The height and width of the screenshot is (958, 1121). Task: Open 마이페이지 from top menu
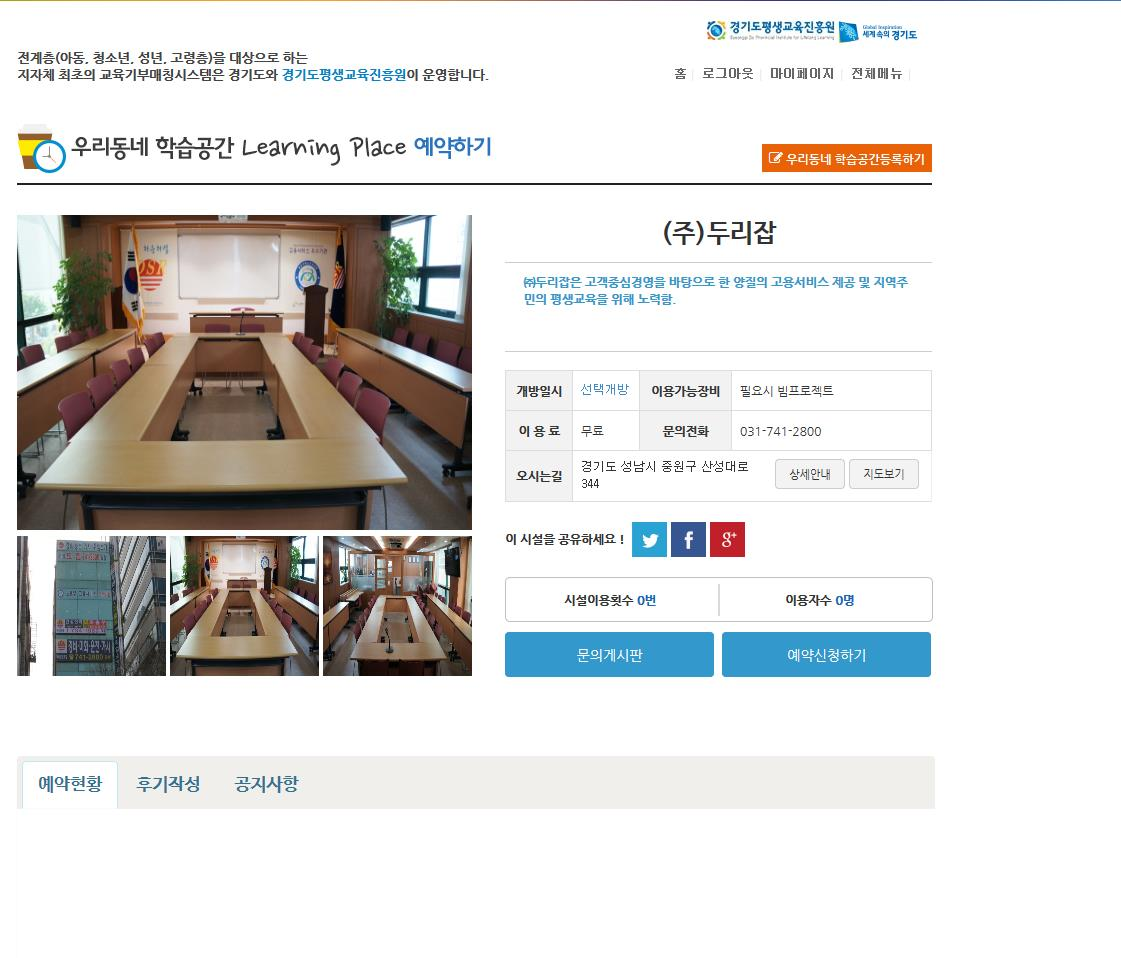[x=801, y=74]
